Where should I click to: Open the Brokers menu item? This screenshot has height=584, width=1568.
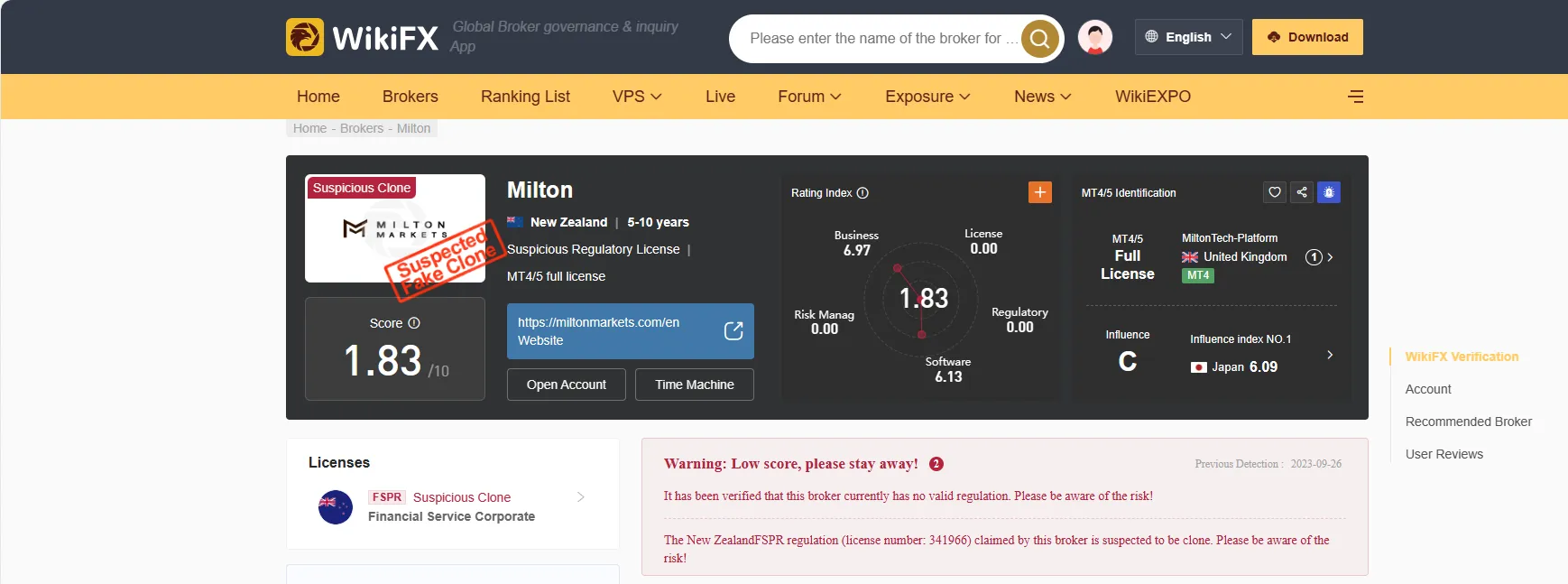pos(410,97)
